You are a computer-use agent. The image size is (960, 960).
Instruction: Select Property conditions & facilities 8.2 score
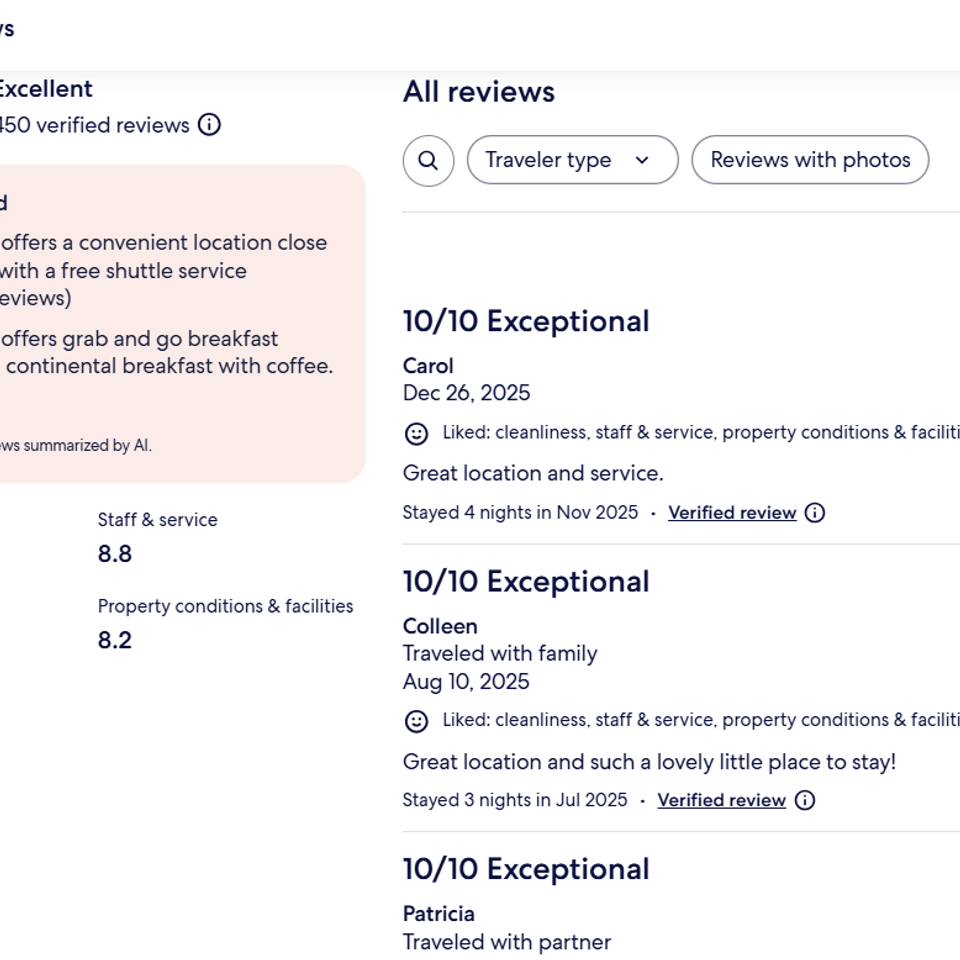(115, 640)
